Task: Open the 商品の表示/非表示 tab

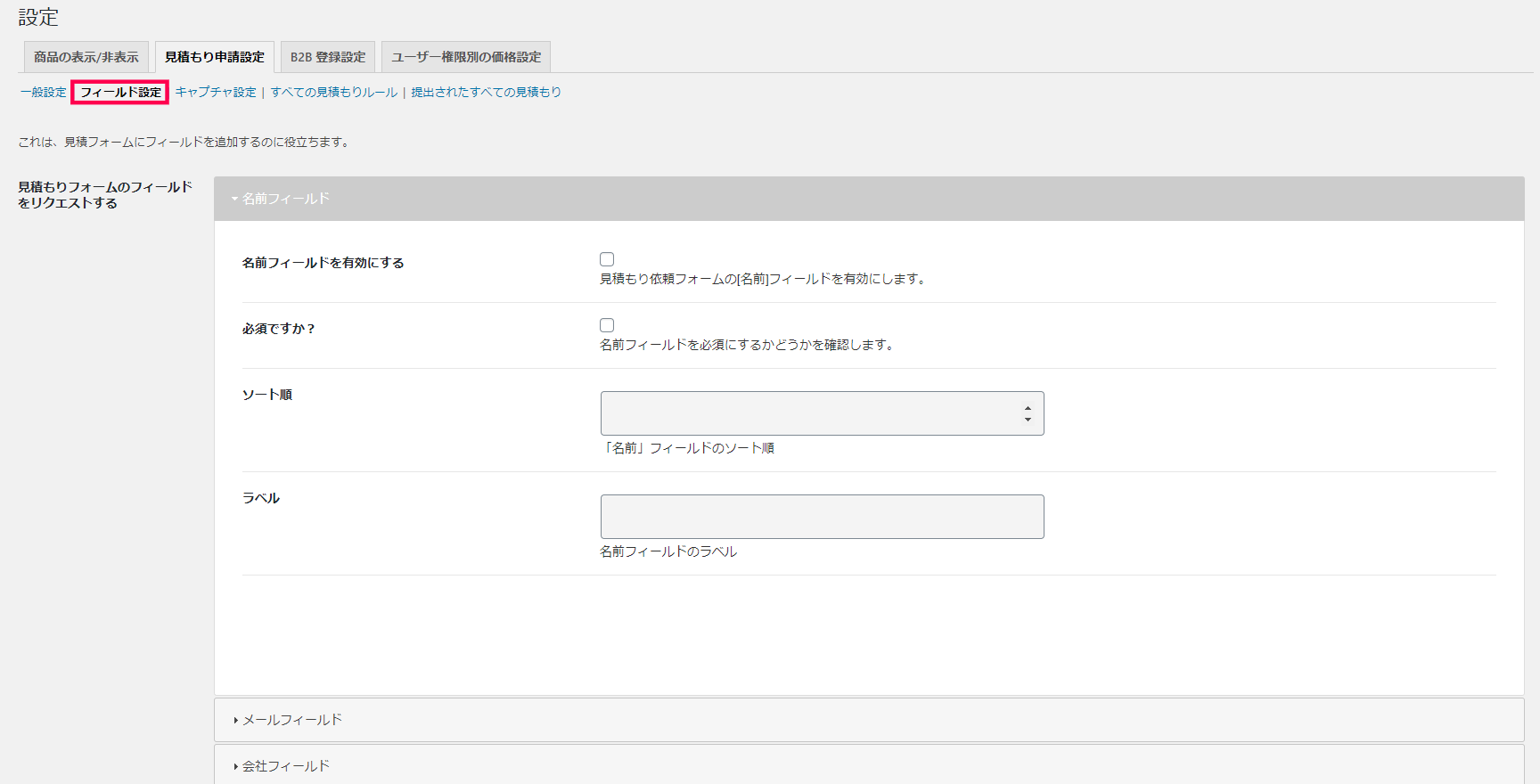Action: coord(86,57)
